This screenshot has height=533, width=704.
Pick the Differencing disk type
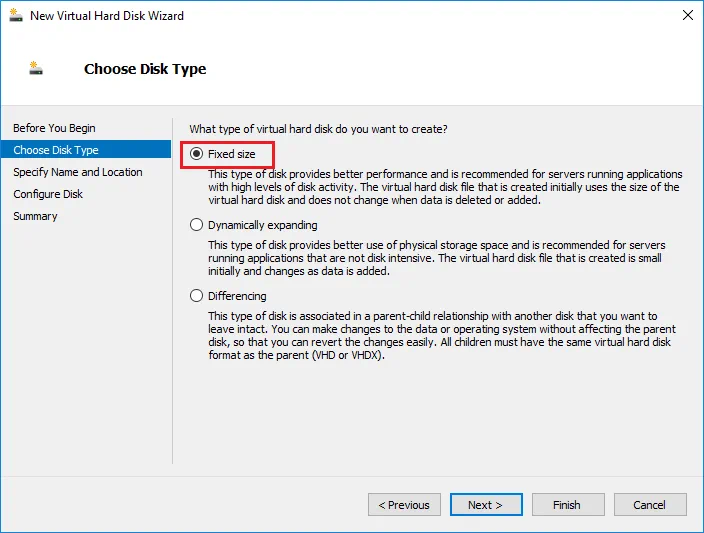pos(196,296)
